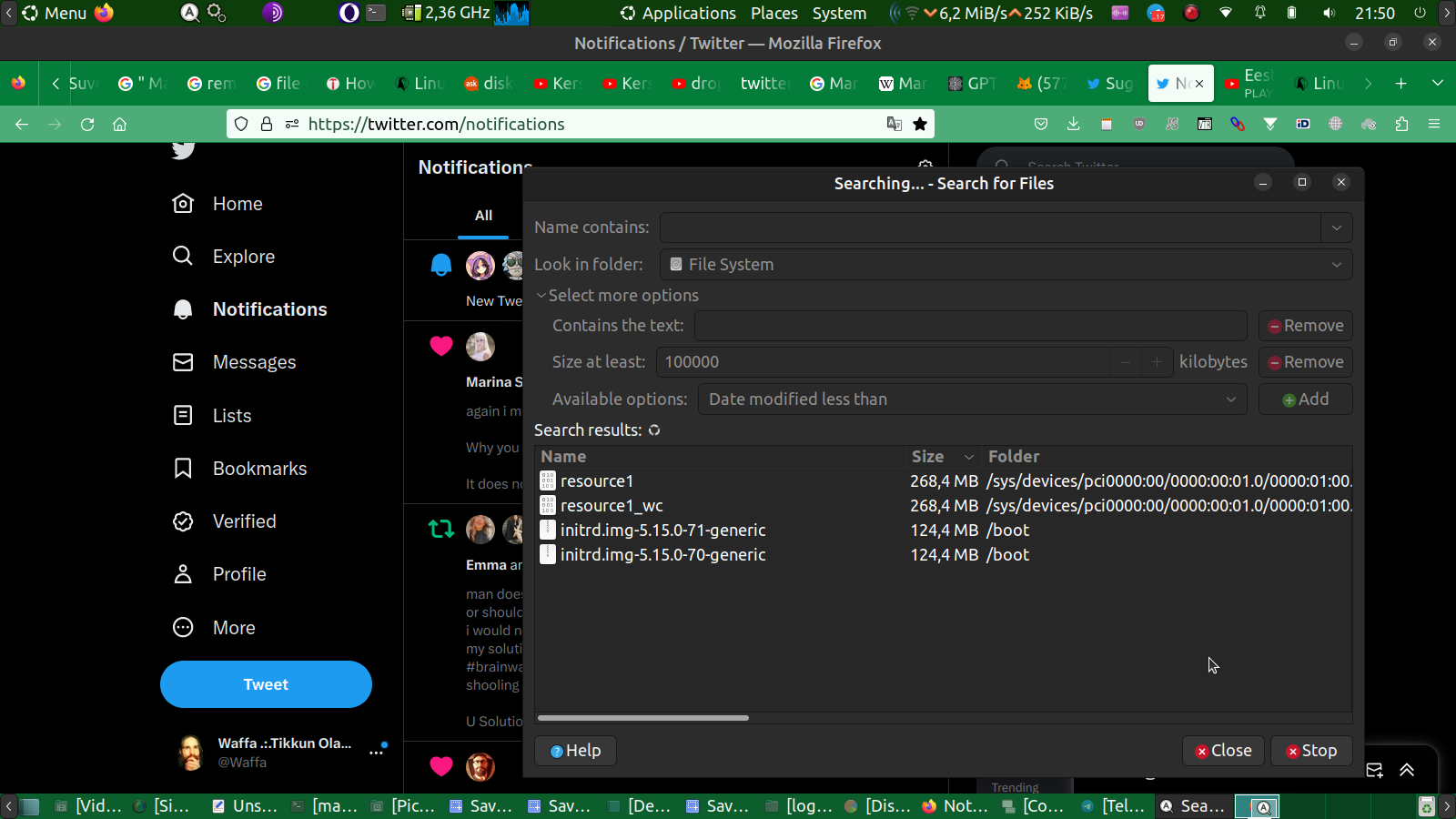The width and height of the screenshot is (1456, 819).
Task: Open the Firefox extensions puzzle icon
Action: pyautogui.click(x=1401, y=124)
